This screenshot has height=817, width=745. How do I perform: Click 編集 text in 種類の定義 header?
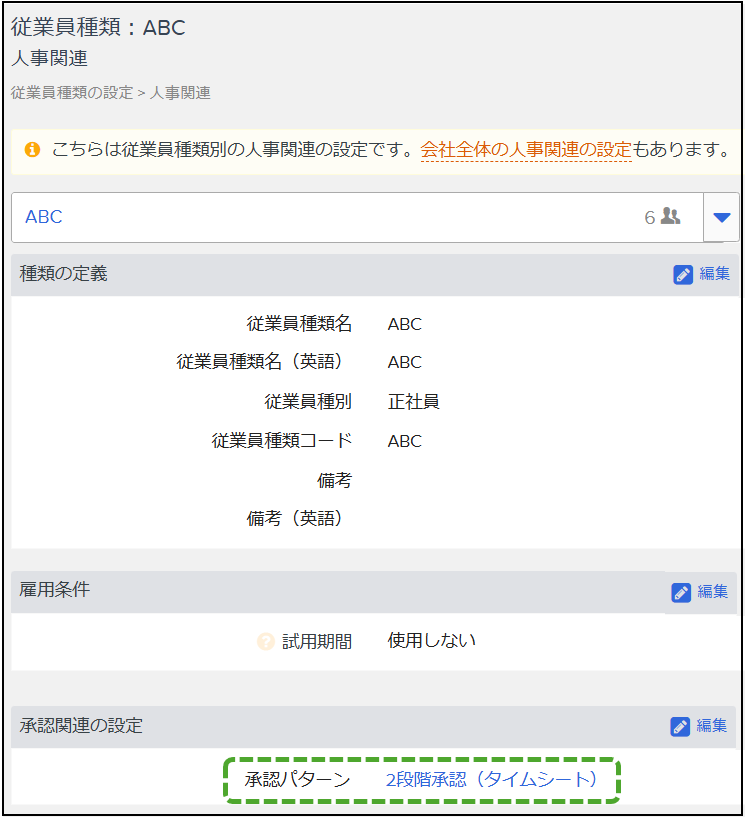tap(714, 275)
